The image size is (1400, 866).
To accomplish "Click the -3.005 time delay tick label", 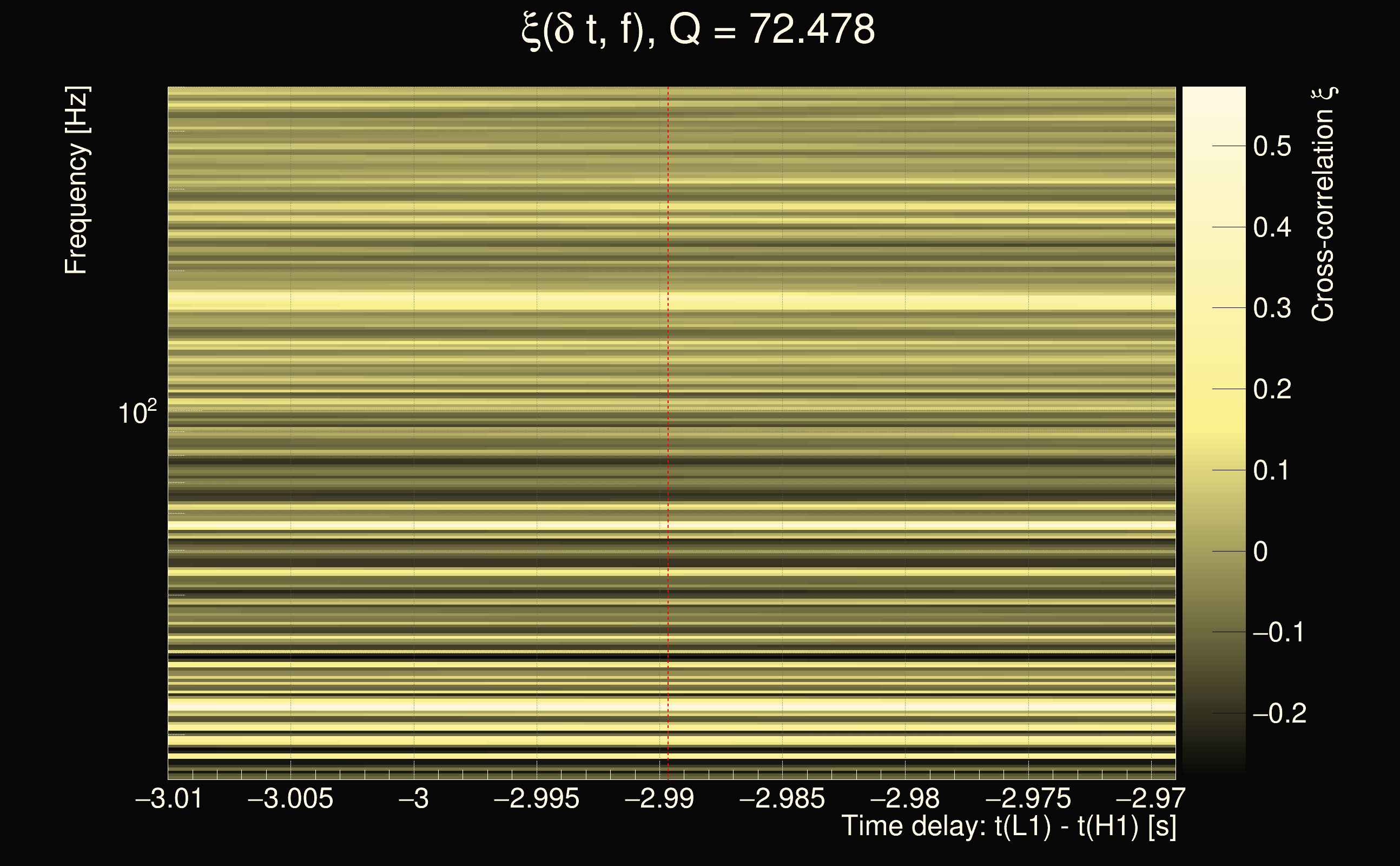I will (x=290, y=798).
